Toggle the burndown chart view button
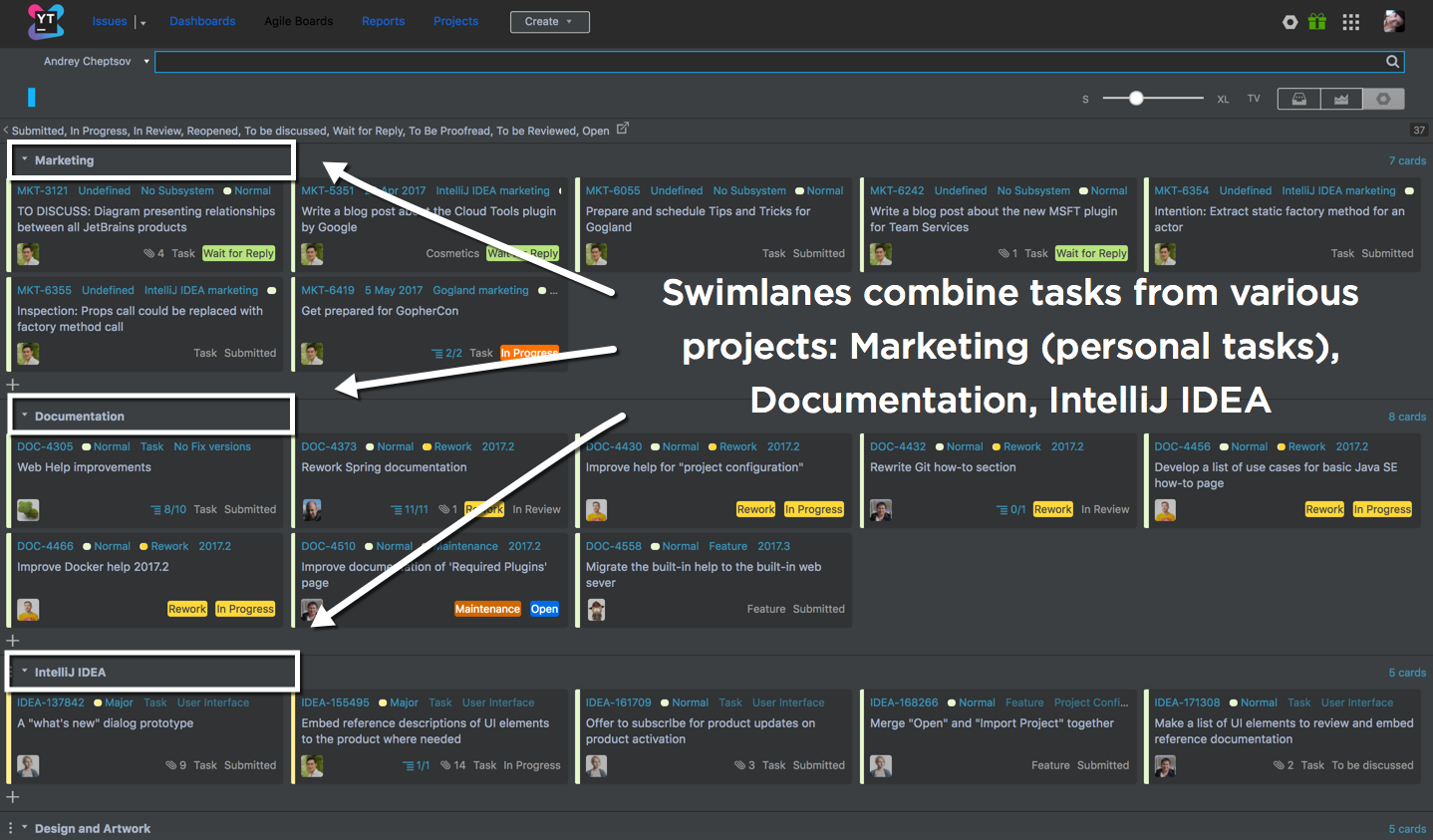 (x=1341, y=99)
